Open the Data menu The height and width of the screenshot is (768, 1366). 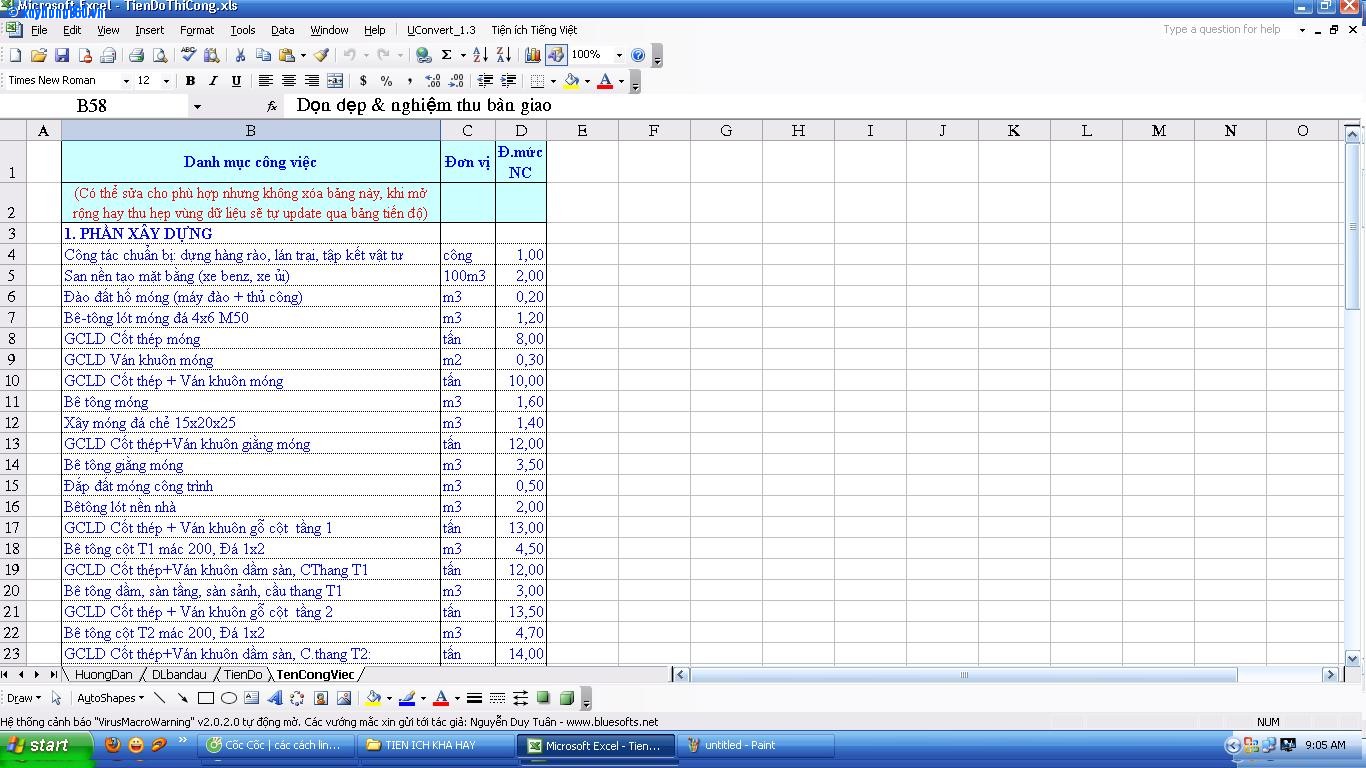(283, 30)
